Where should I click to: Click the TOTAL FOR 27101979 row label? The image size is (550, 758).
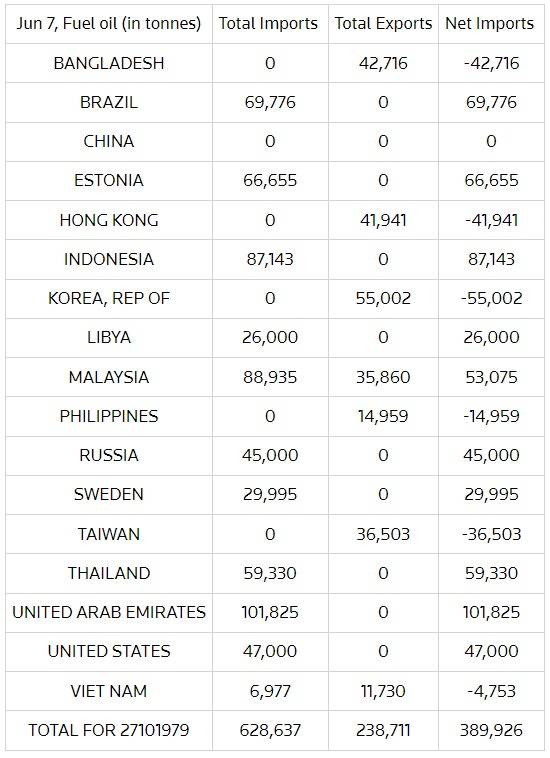click(x=109, y=730)
